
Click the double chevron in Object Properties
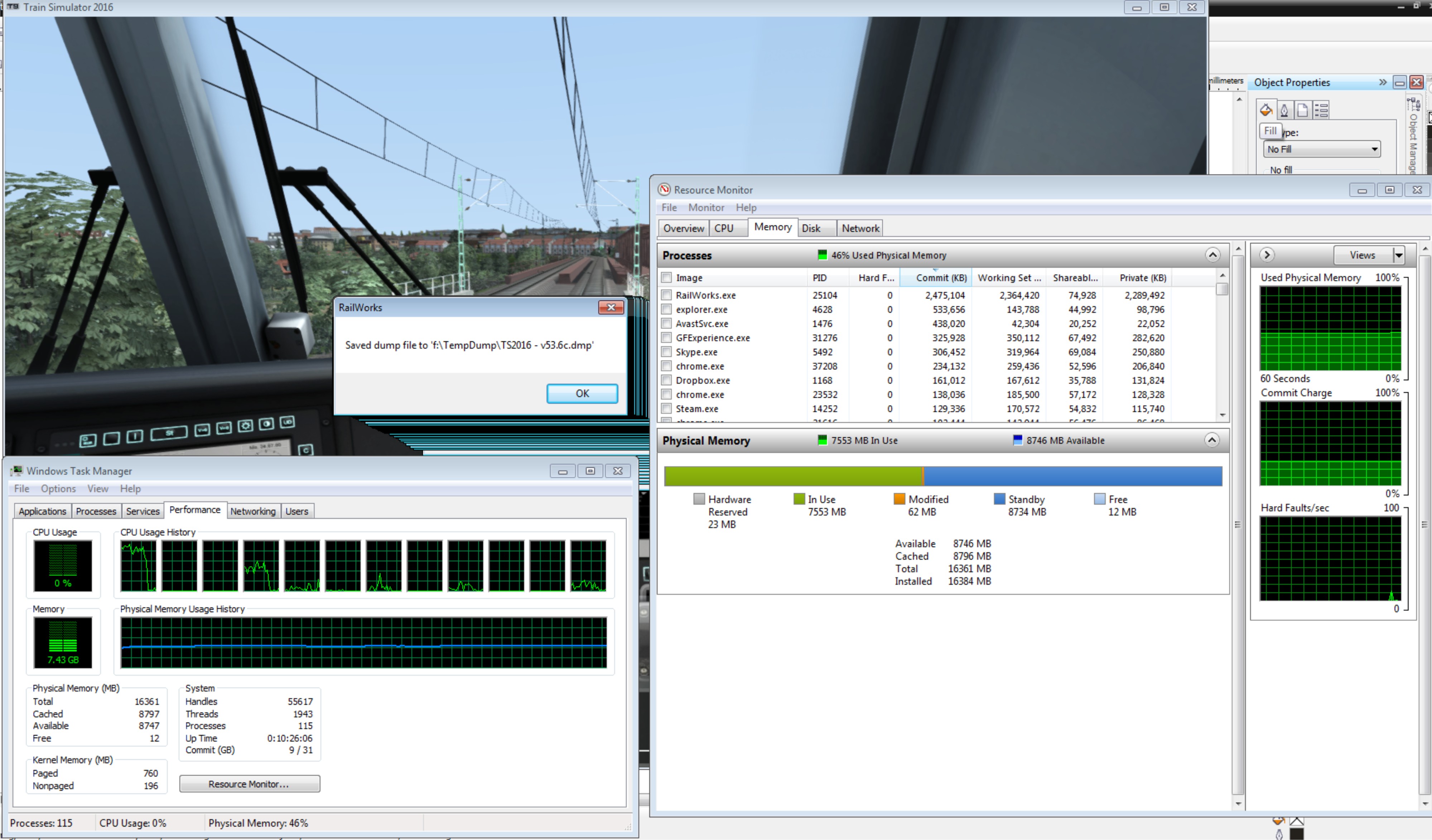click(1383, 82)
